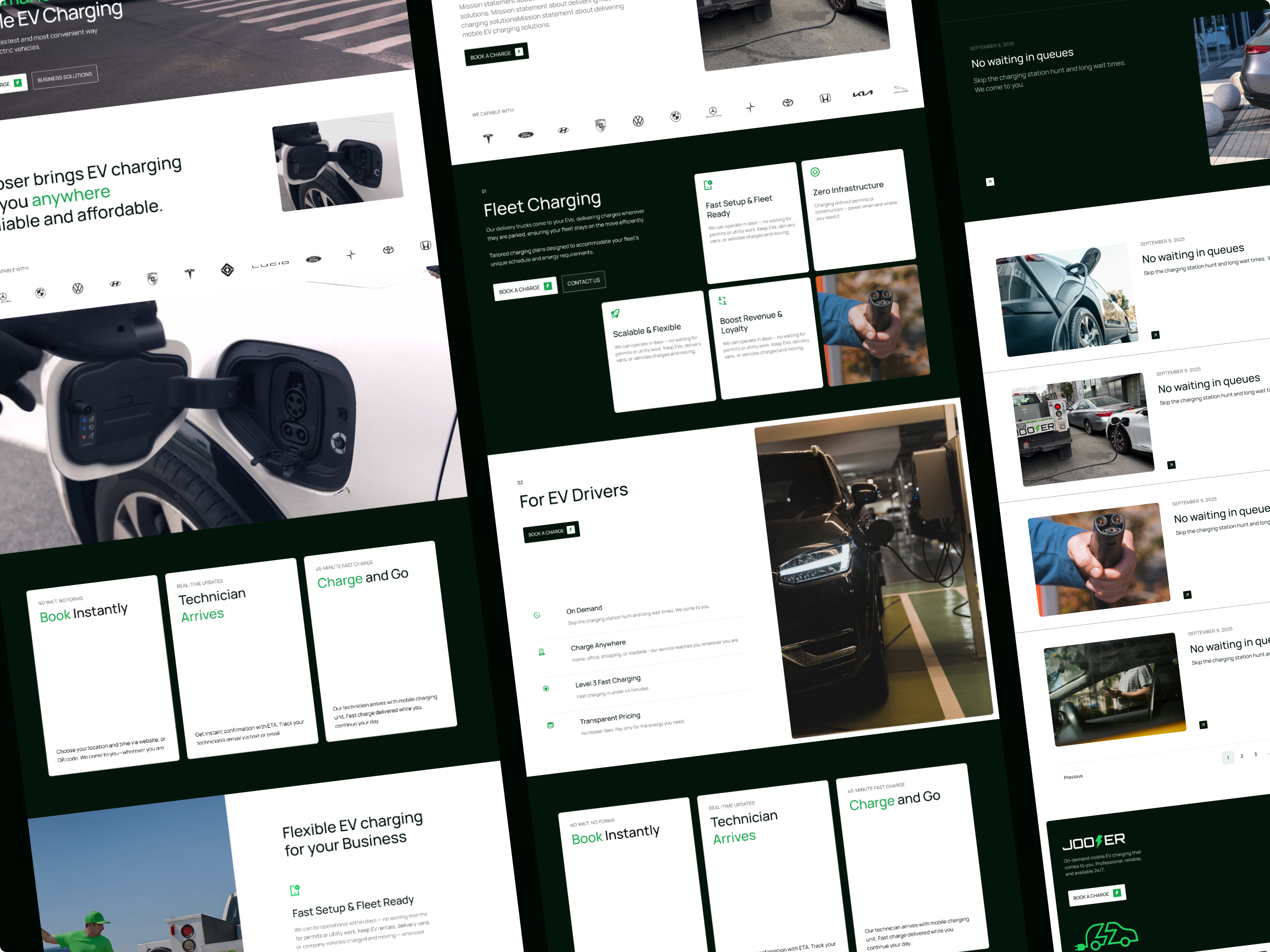The width and height of the screenshot is (1270, 952).
Task: Click the Renault diamond logo on the left homepage
Action: tap(227, 270)
